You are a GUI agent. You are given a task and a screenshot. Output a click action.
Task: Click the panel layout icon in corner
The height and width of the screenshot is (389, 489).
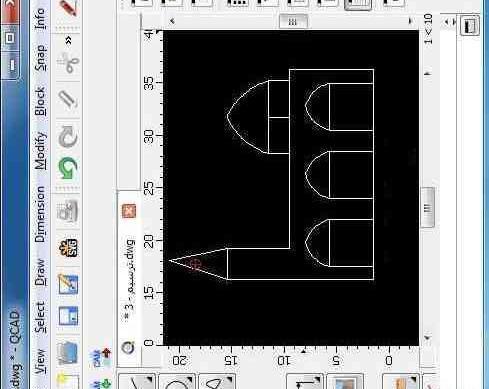pyautogui.click(x=469, y=25)
